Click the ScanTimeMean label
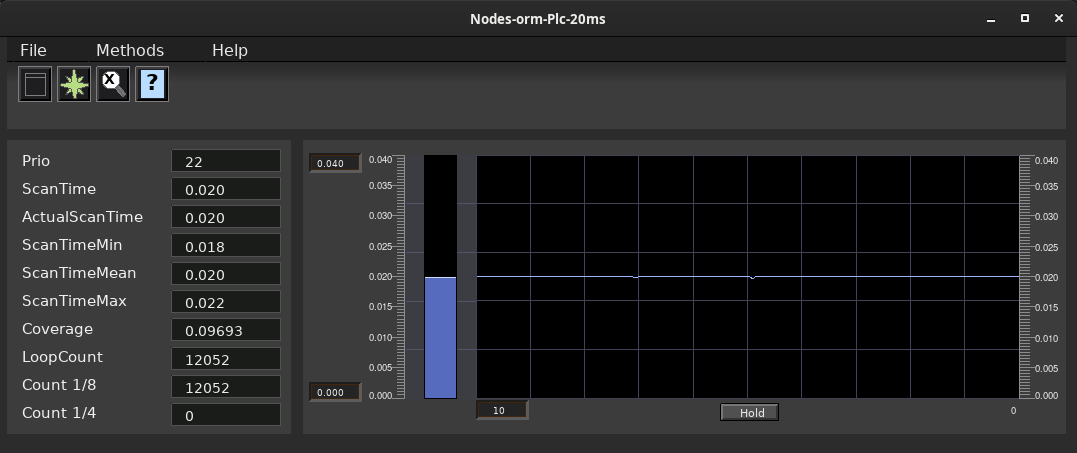Screen dimensions: 1077x453 (x=79, y=273)
